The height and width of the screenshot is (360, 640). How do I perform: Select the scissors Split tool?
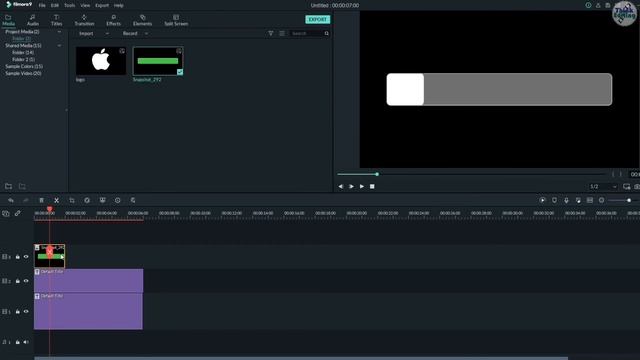(57, 200)
